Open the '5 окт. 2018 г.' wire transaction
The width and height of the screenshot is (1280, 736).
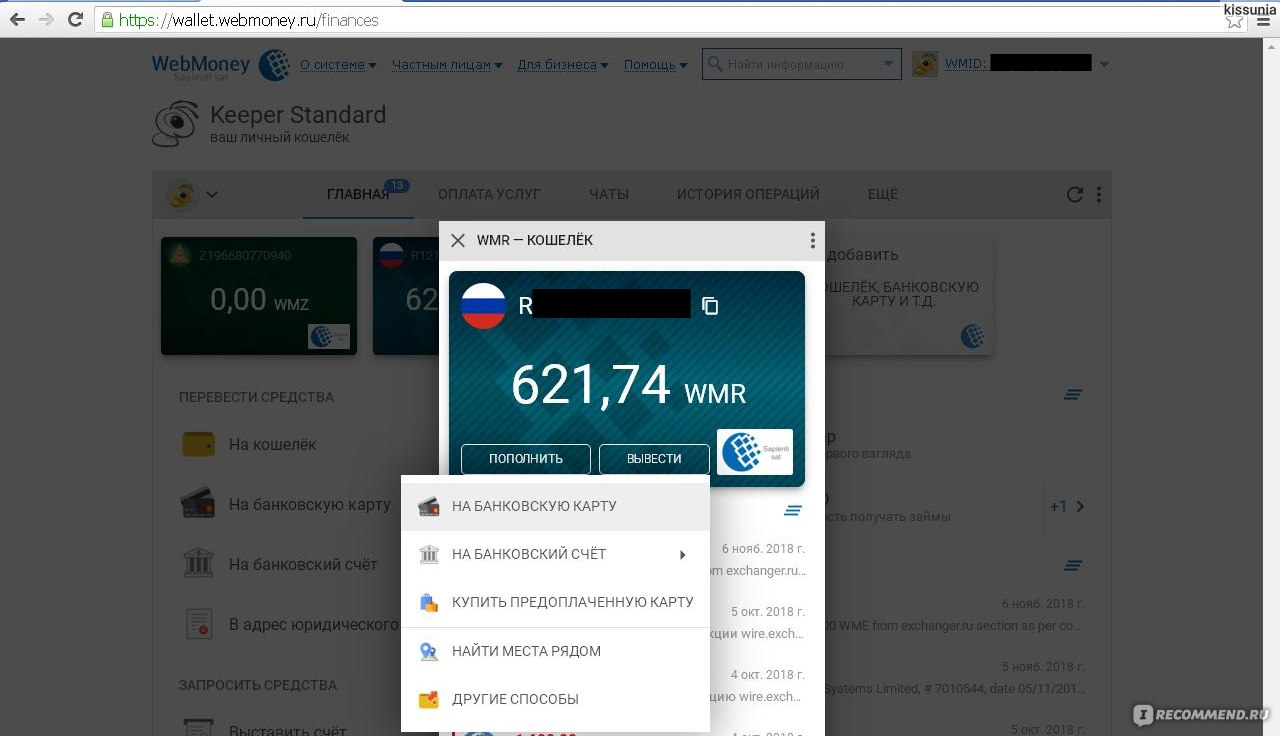(762, 622)
